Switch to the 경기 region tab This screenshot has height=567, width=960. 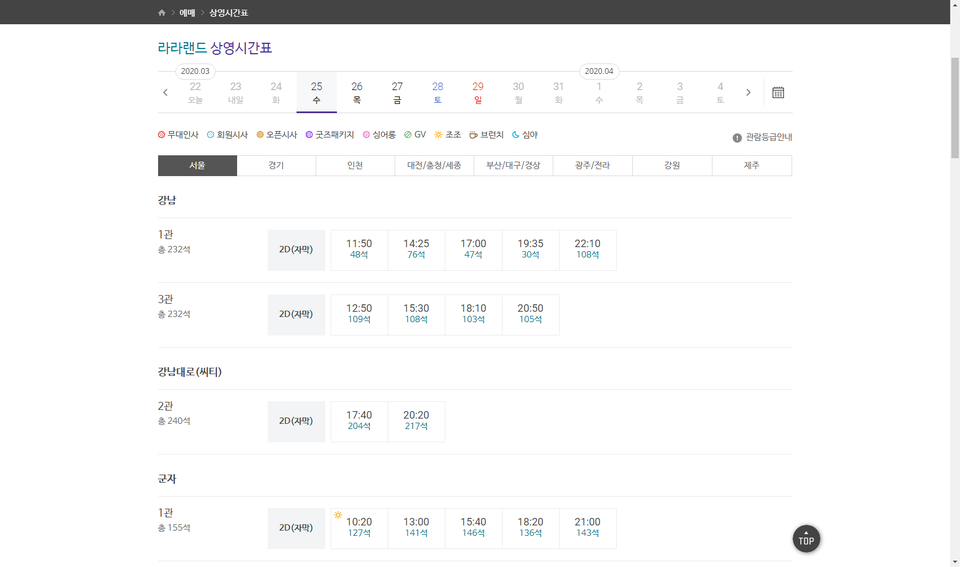pyautogui.click(x=276, y=165)
